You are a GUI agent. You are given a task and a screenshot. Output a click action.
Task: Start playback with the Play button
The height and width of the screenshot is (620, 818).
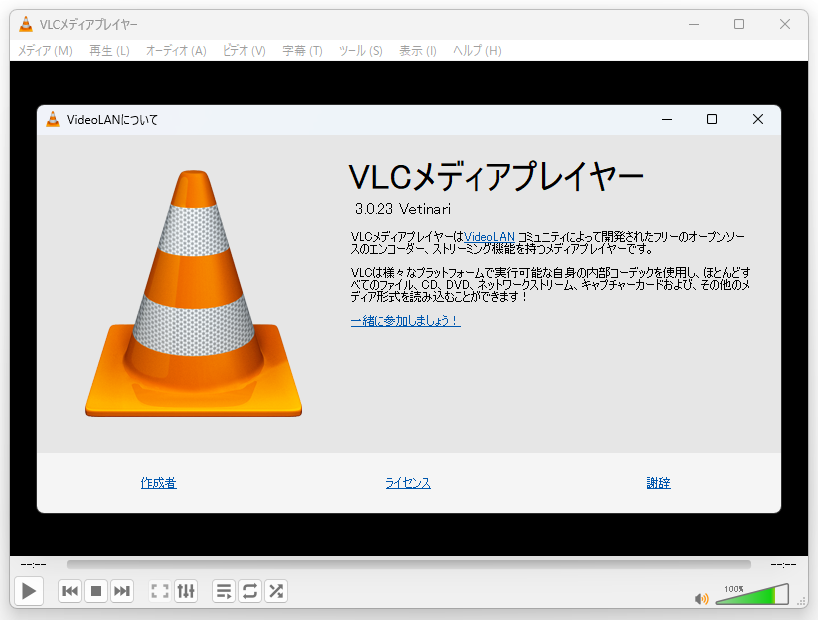(29, 591)
